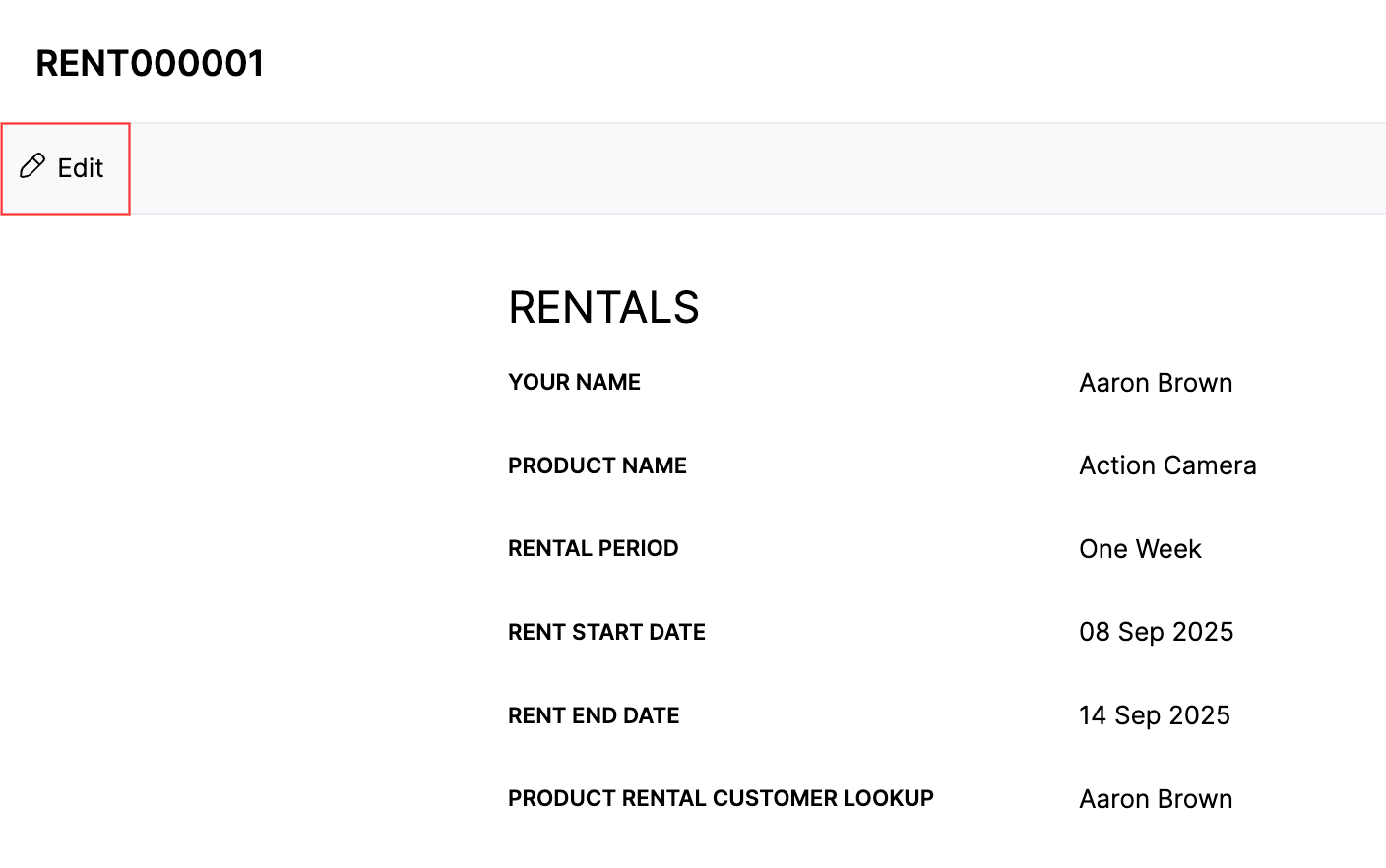1386x868 pixels.
Task: Select the Action Camera product value
Action: [x=1167, y=465]
